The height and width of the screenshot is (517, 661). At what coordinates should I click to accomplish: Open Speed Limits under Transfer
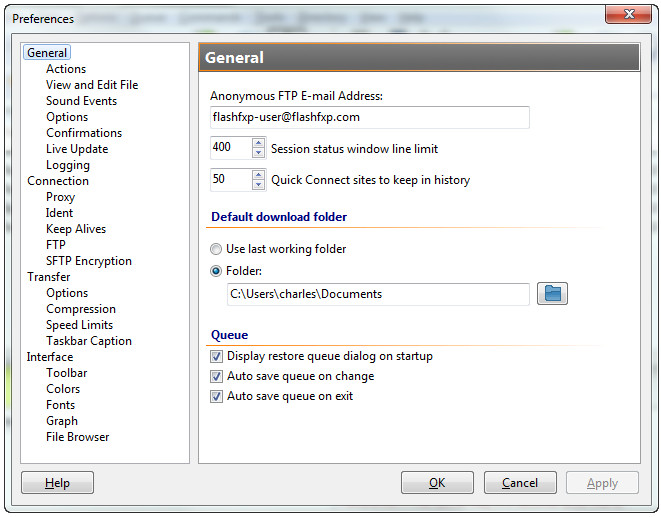point(80,325)
